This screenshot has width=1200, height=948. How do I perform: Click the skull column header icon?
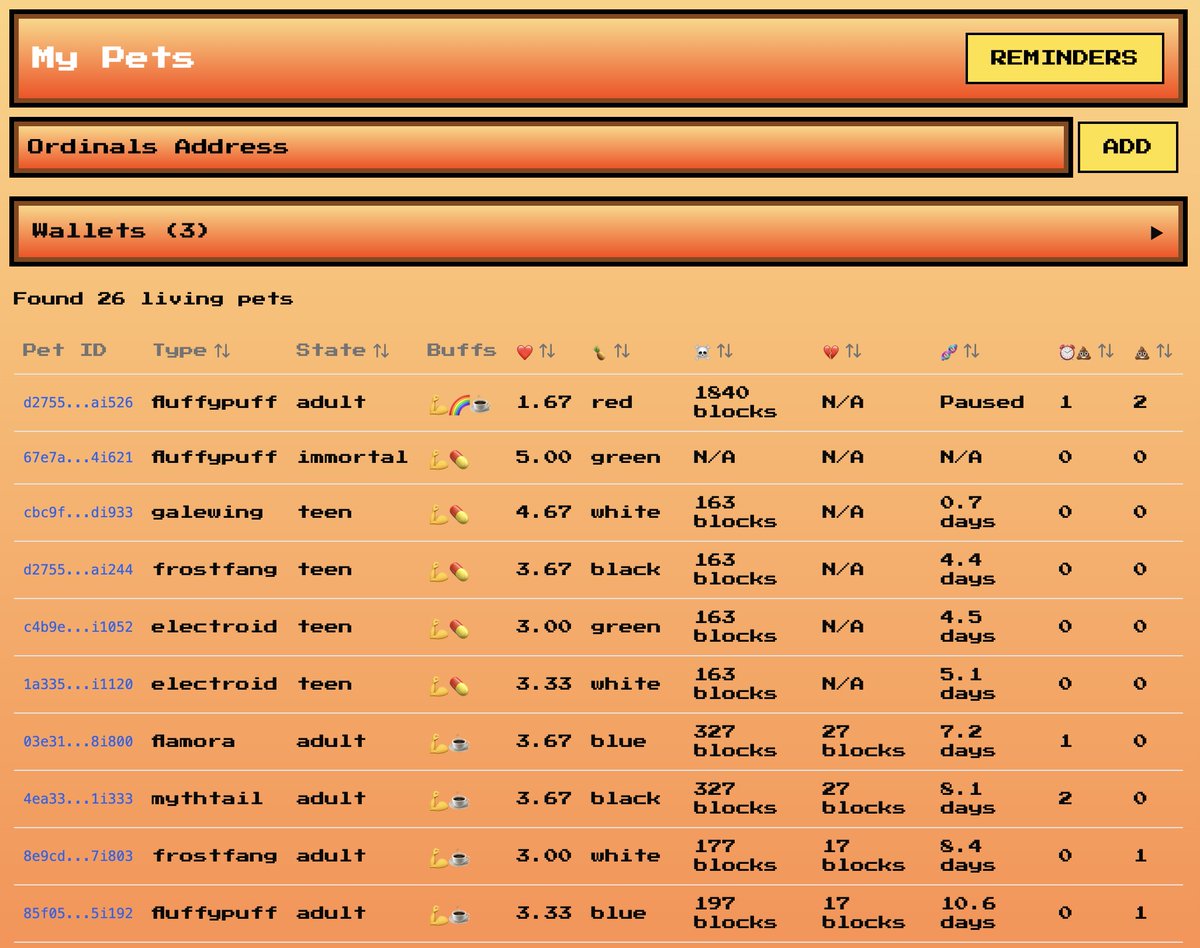coord(702,352)
